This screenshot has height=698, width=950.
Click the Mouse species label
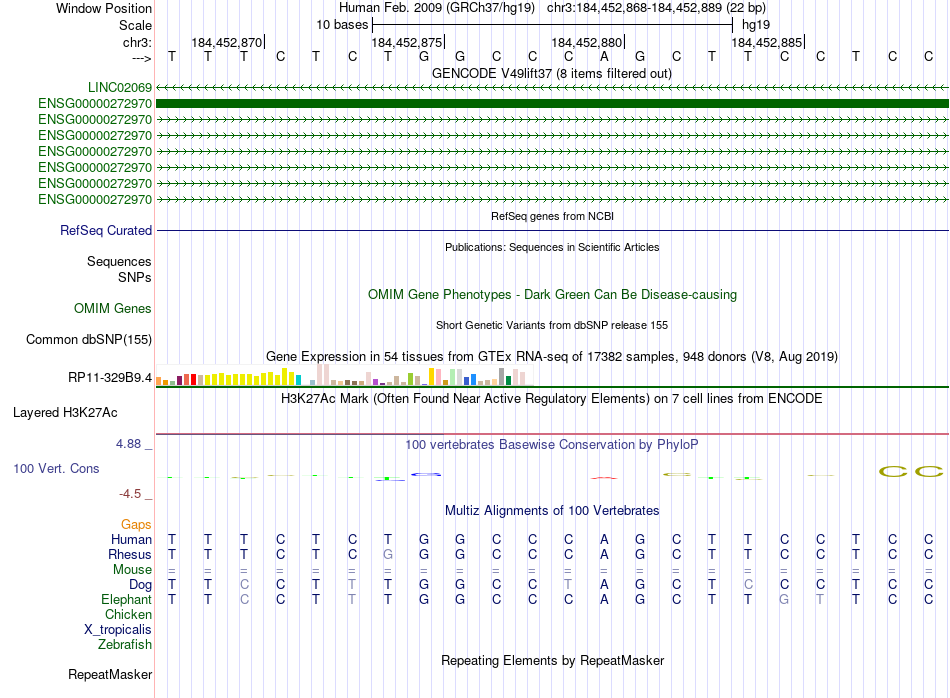pos(132,570)
